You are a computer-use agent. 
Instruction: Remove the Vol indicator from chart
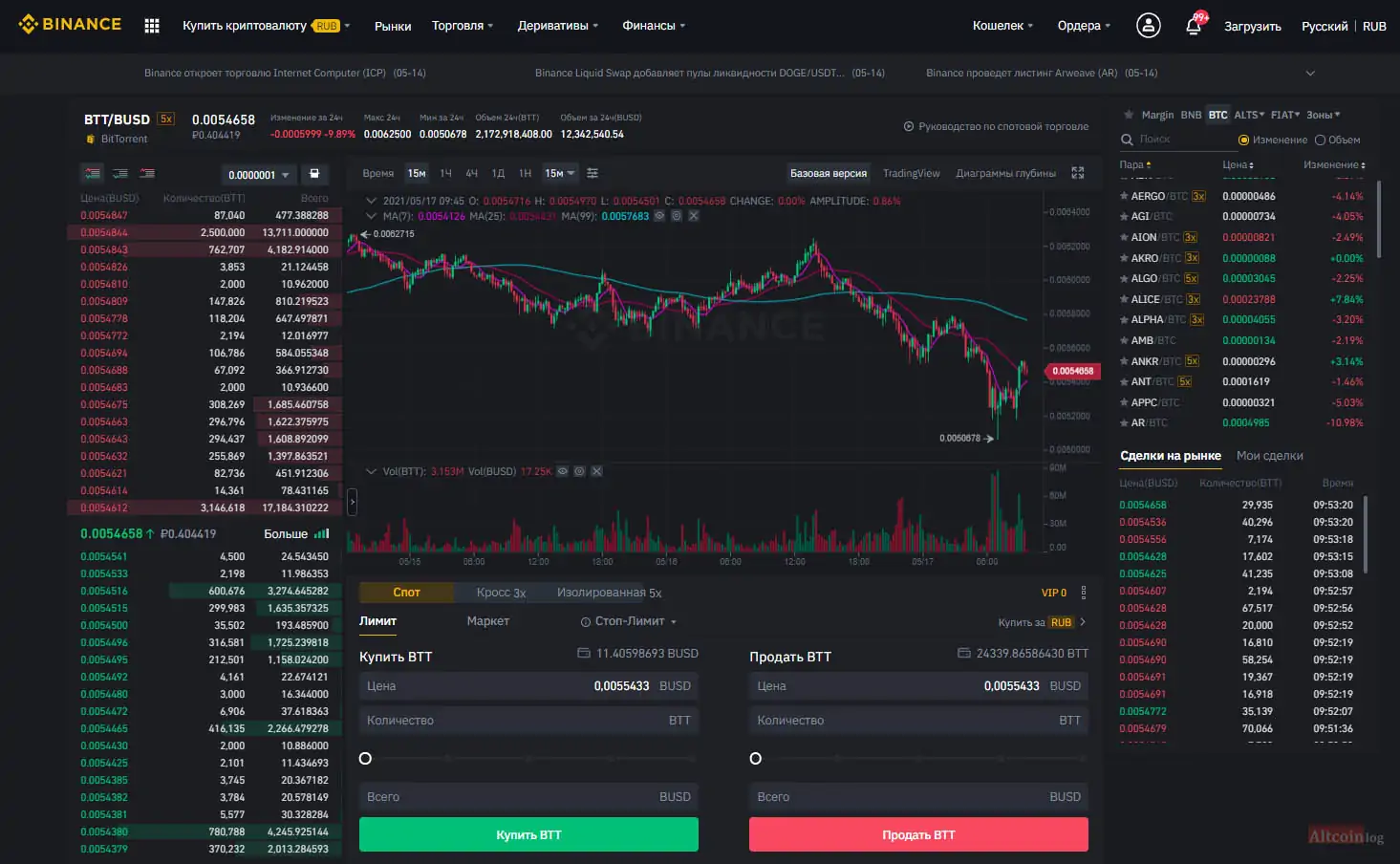596,471
